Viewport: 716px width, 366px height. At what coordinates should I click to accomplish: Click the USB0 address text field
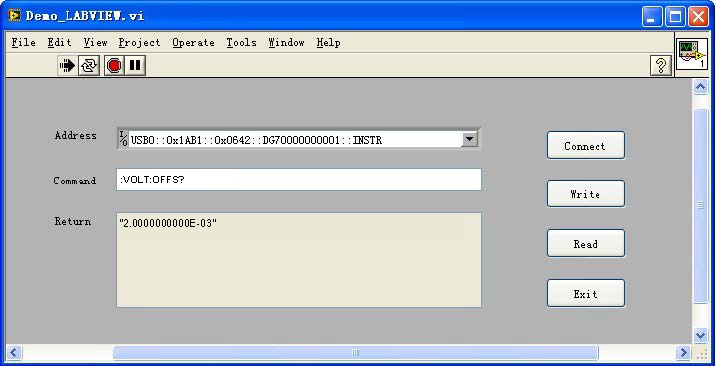click(295, 140)
